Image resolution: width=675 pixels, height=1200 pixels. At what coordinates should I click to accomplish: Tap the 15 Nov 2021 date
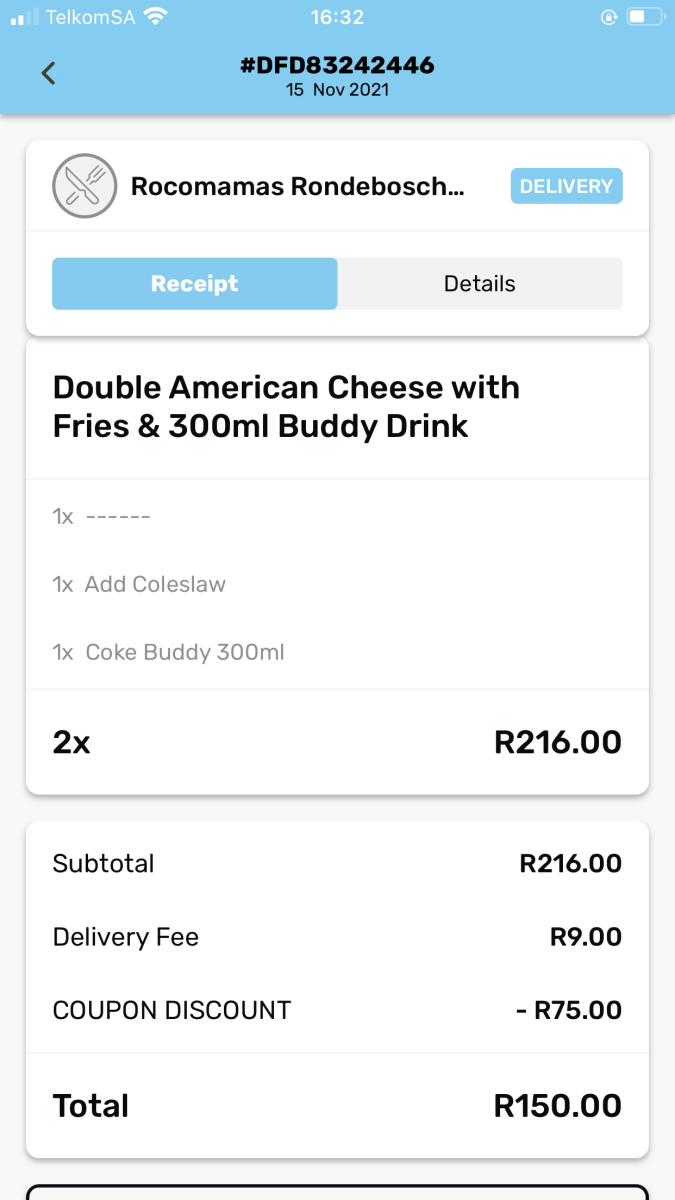click(337, 90)
